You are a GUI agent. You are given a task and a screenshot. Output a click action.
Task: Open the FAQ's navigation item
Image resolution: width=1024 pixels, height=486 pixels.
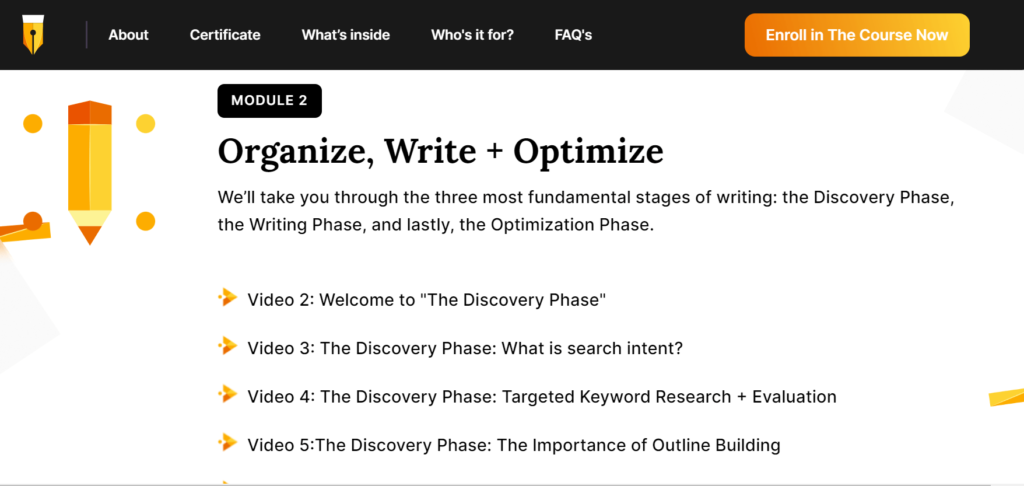(573, 35)
